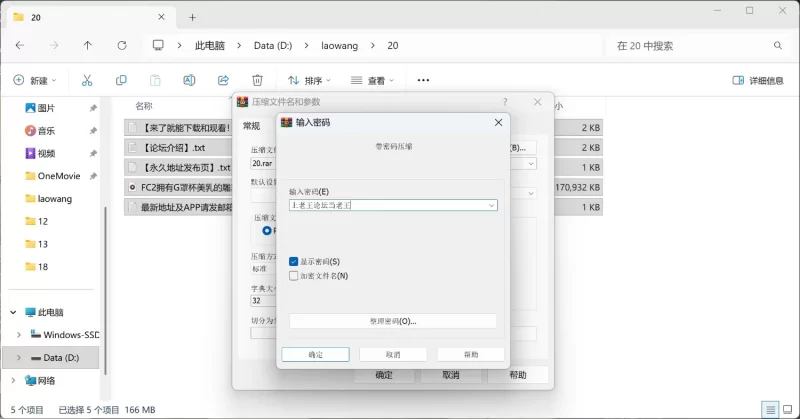Expand the 查看 view dropdown
Viewport: 800px width, 419px height.
click(x=375, y=80)
